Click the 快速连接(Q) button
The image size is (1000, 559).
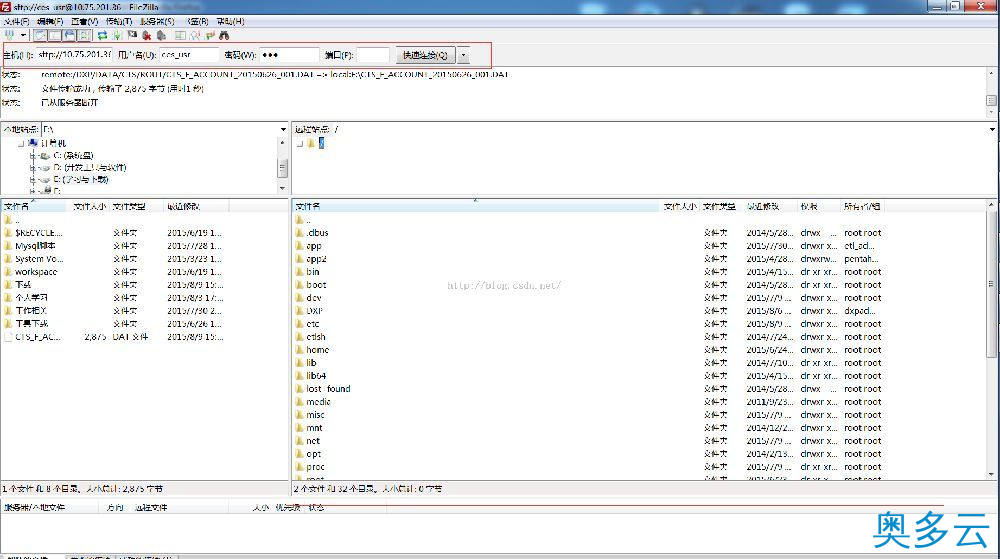pyautogui.click(x=425, y=55)
